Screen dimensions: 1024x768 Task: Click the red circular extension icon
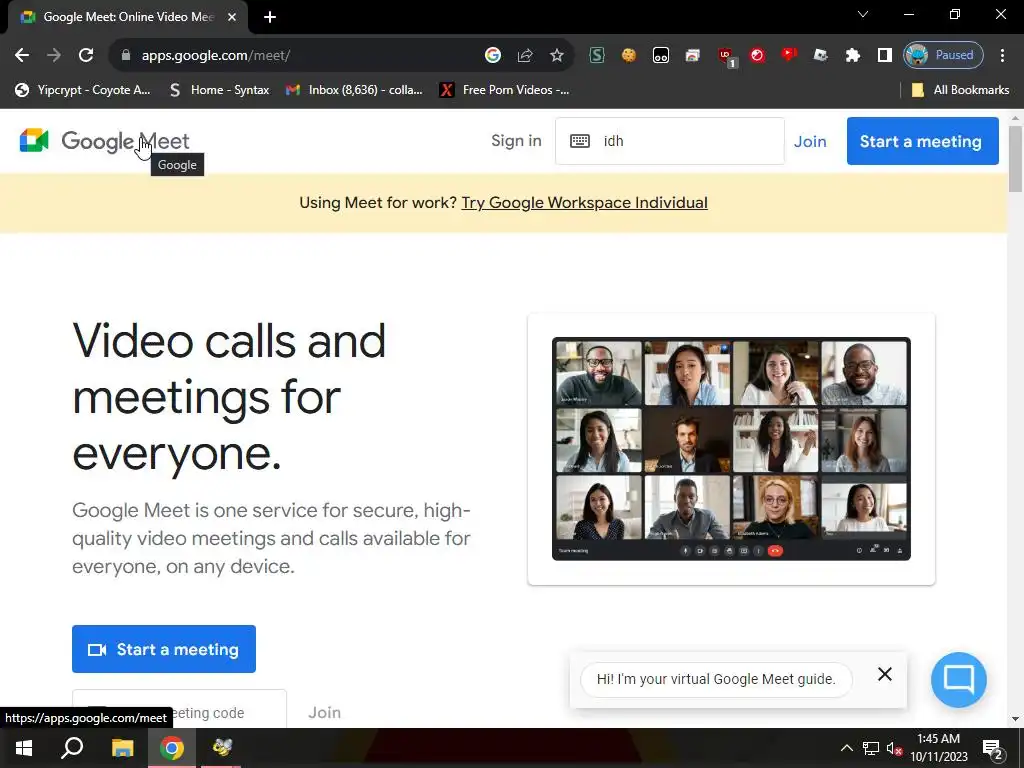757,55
